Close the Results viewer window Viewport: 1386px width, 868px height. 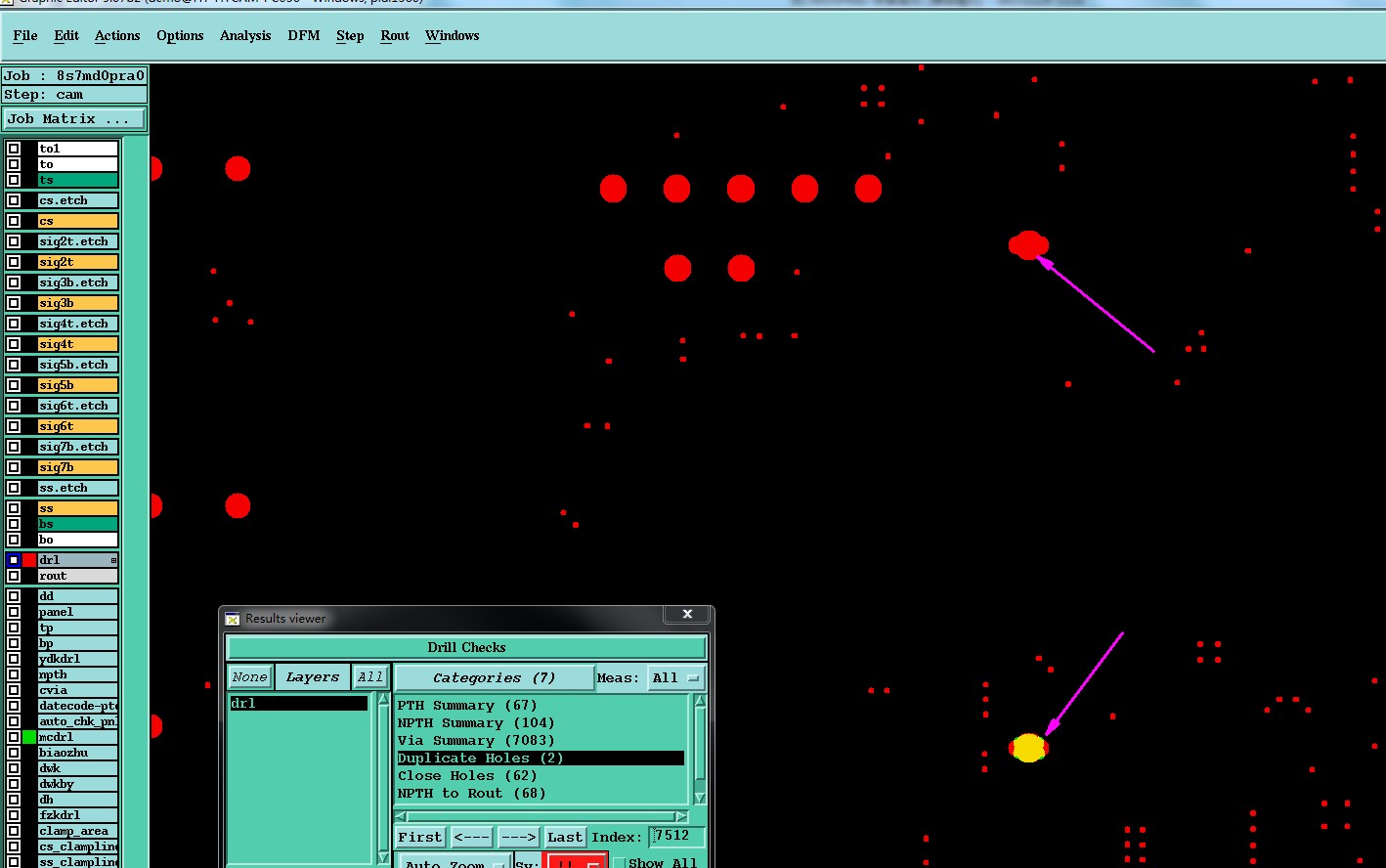click(x=687, y=614)
